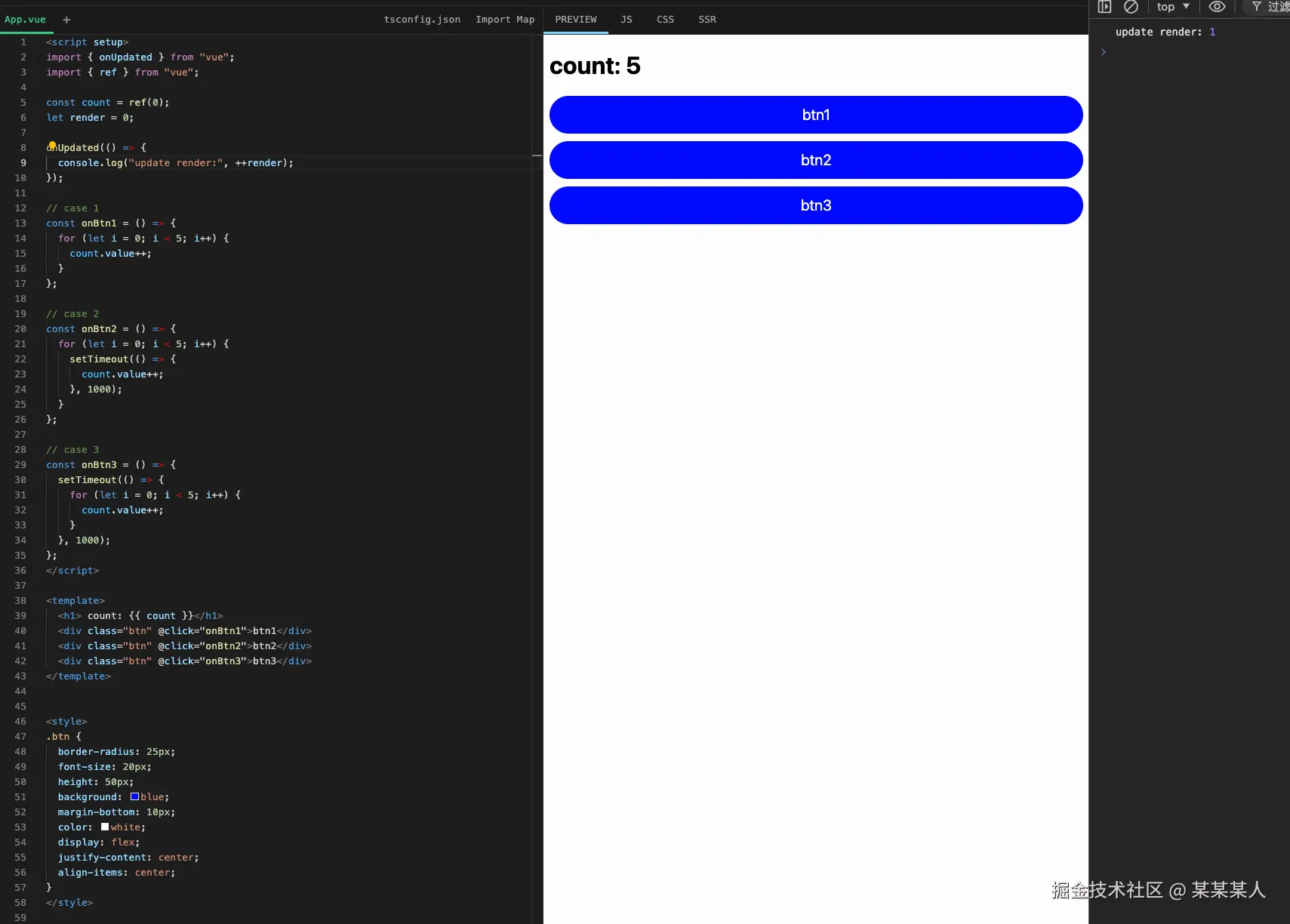Click the console input prompt chevron
Screen dimensions: 1290x924
point(1103,52)
